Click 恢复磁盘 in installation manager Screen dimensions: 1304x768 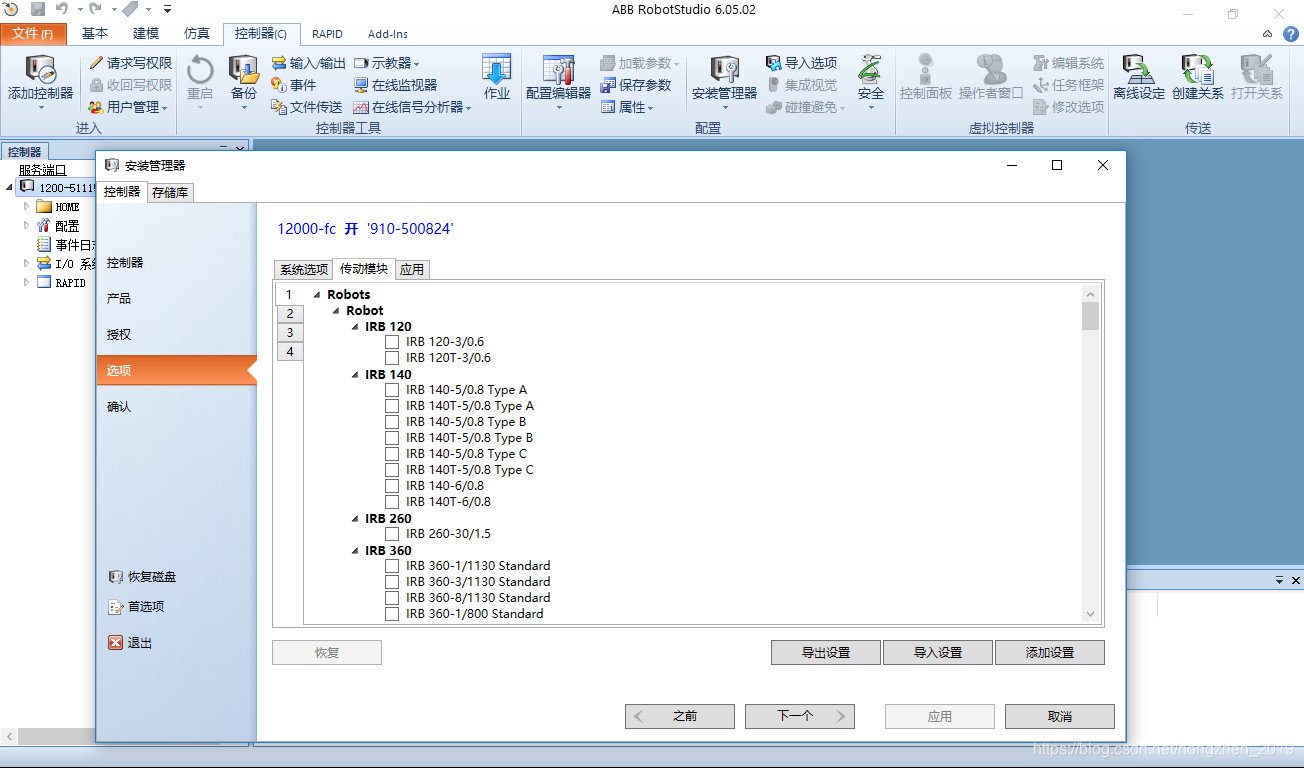(x=142, y=577)
